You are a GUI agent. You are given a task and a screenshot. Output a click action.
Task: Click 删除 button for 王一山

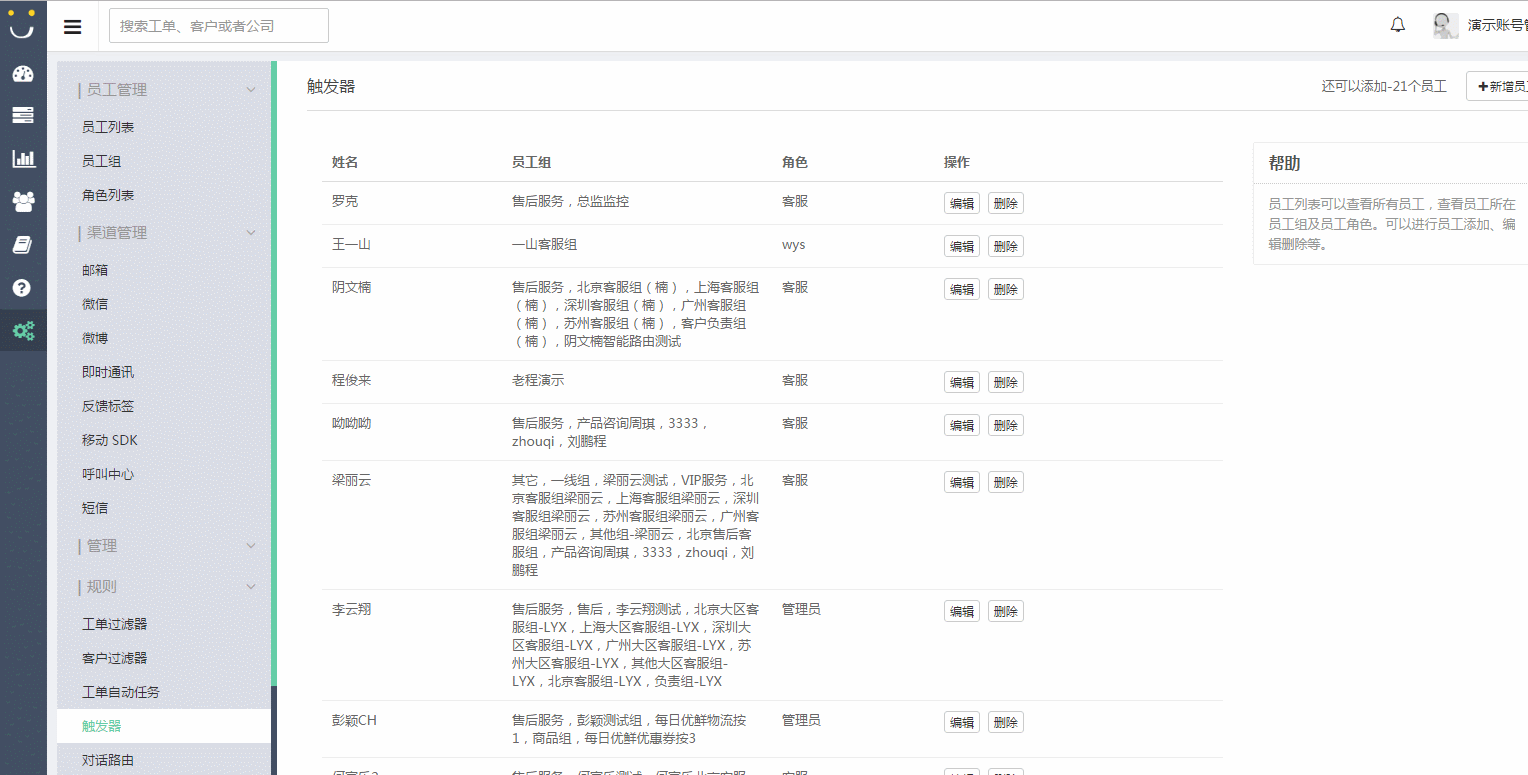pyautogui.click(x=1005, y=246)
